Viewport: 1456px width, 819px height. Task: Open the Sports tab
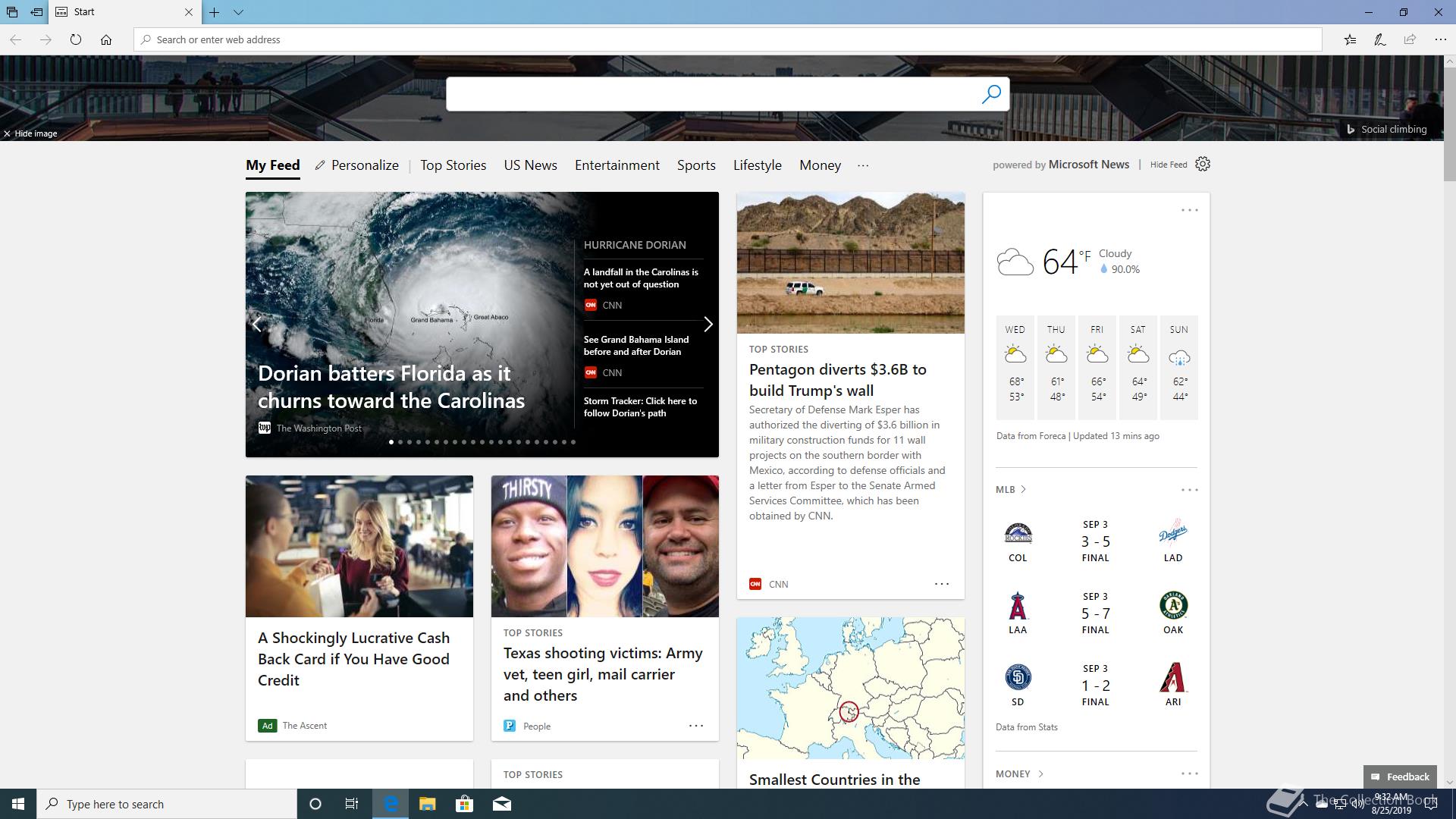point(696,165)
